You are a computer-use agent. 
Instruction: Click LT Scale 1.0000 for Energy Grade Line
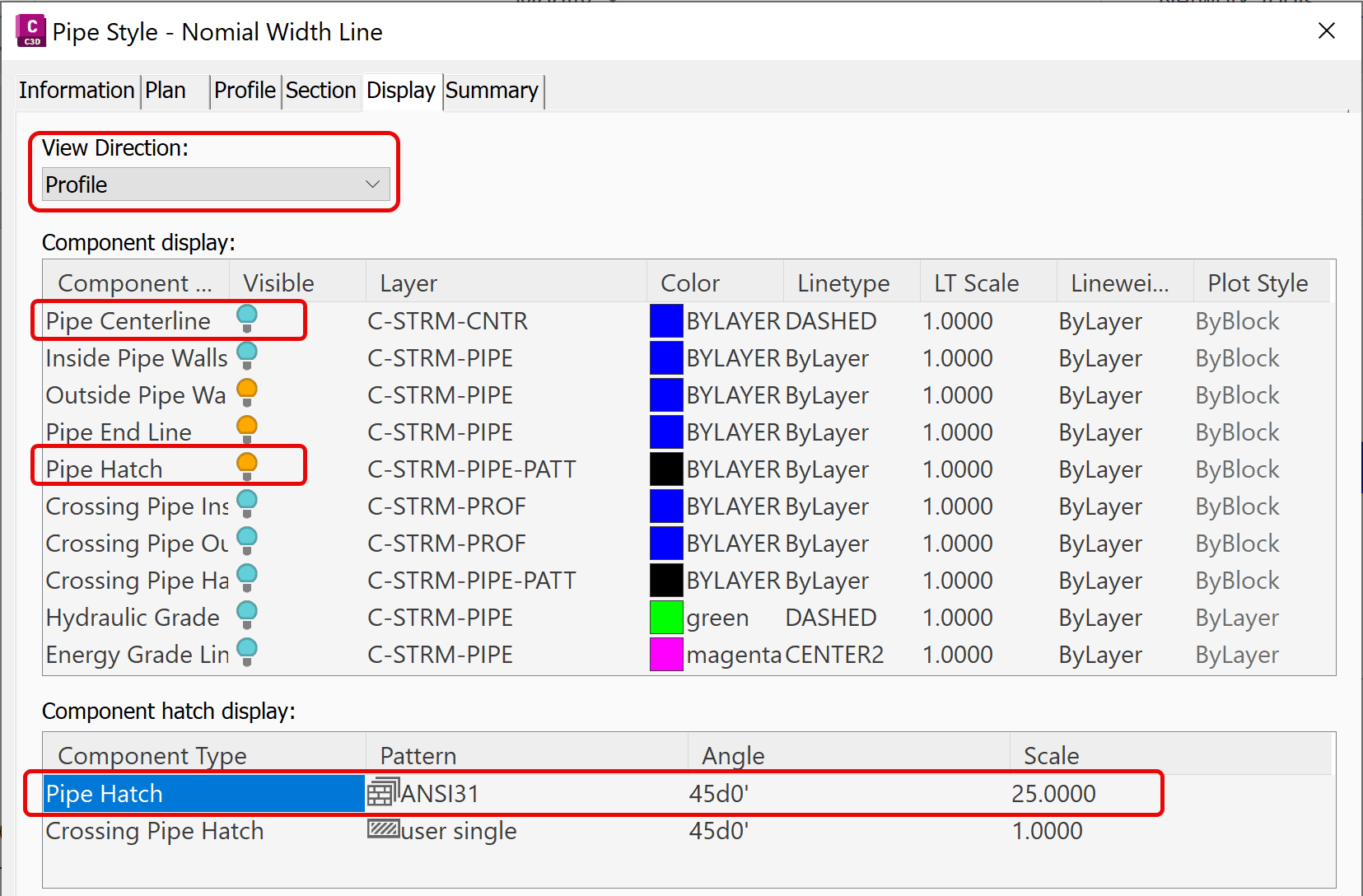point(957,654)
